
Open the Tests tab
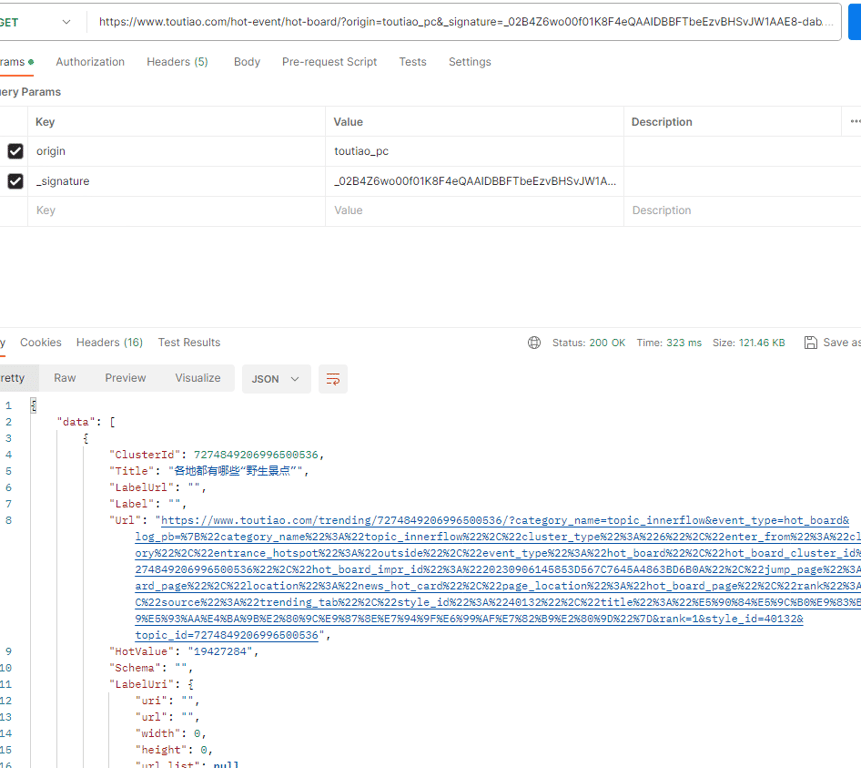412,62
